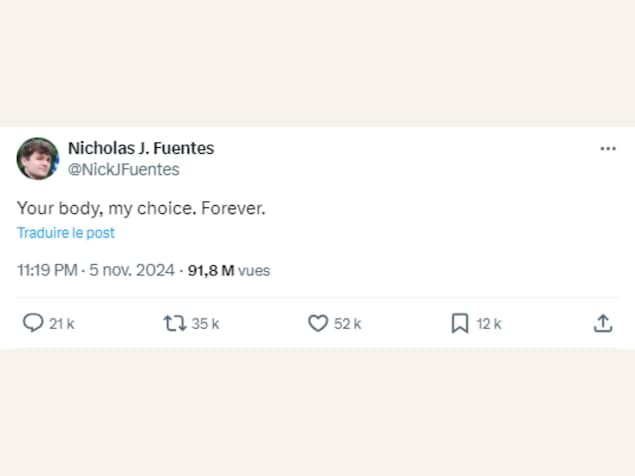Repost the tweet using the retweet icon
This screenshot has height=476, width=635.
174,323
